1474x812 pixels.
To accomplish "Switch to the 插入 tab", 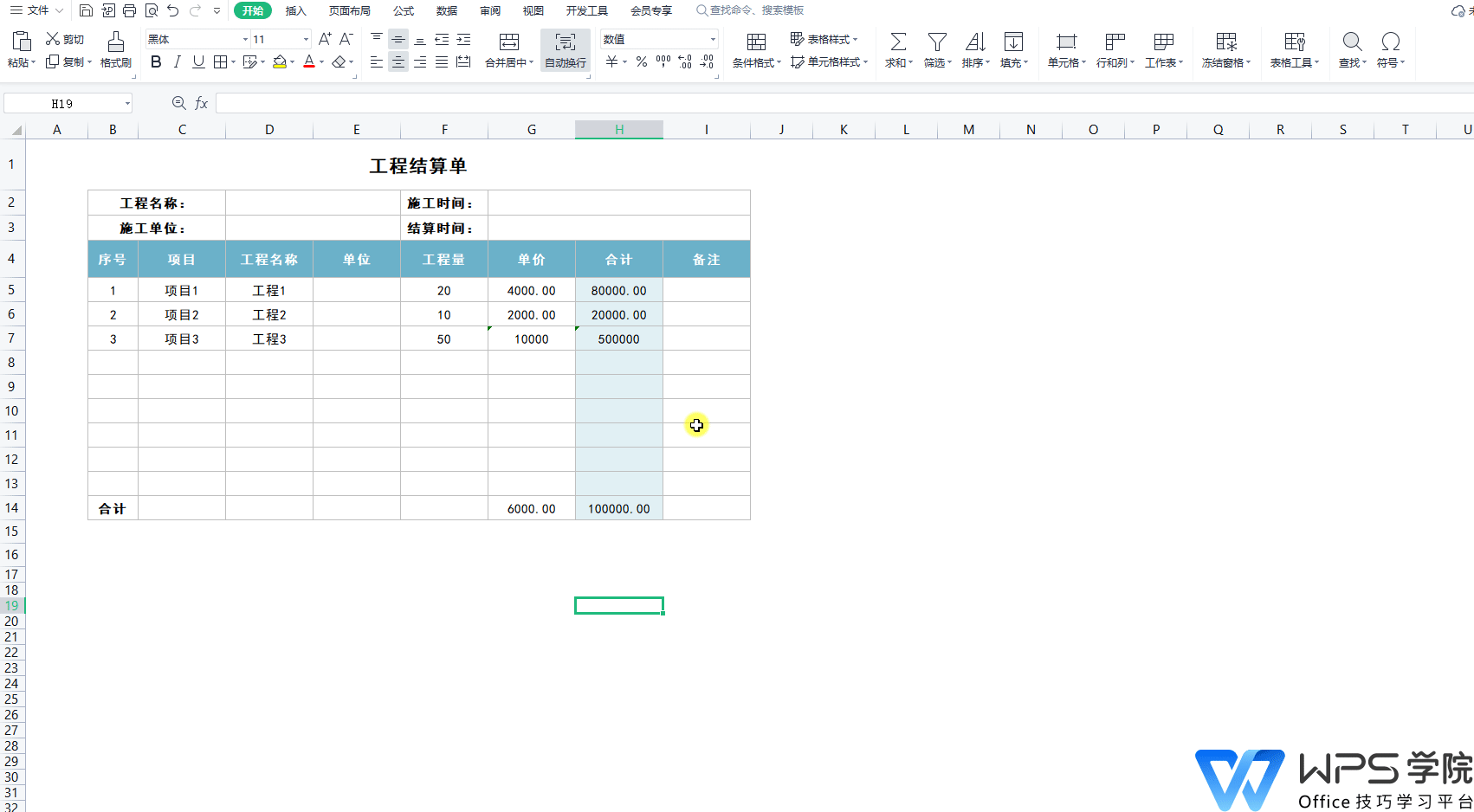I will tap(296, 10).
